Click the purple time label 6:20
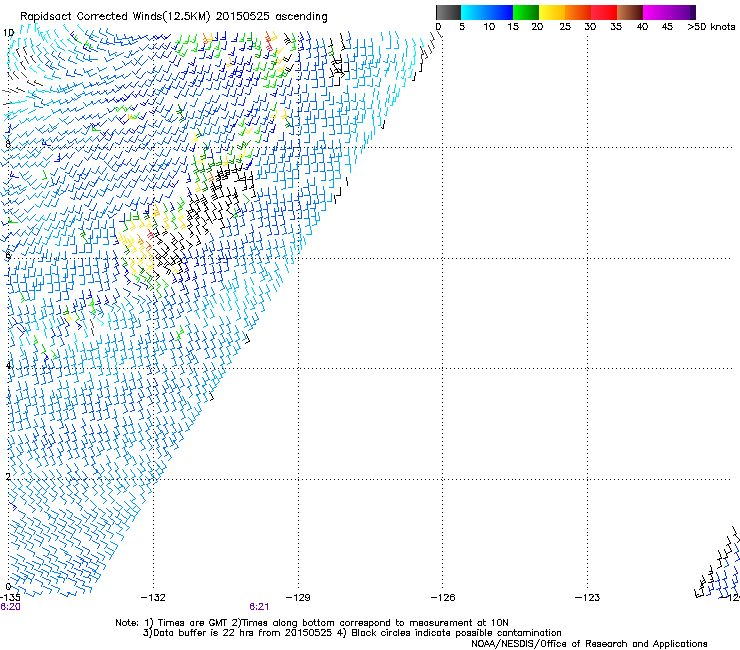Viewport: 740px width, 650px height. [x=10, y=607]
